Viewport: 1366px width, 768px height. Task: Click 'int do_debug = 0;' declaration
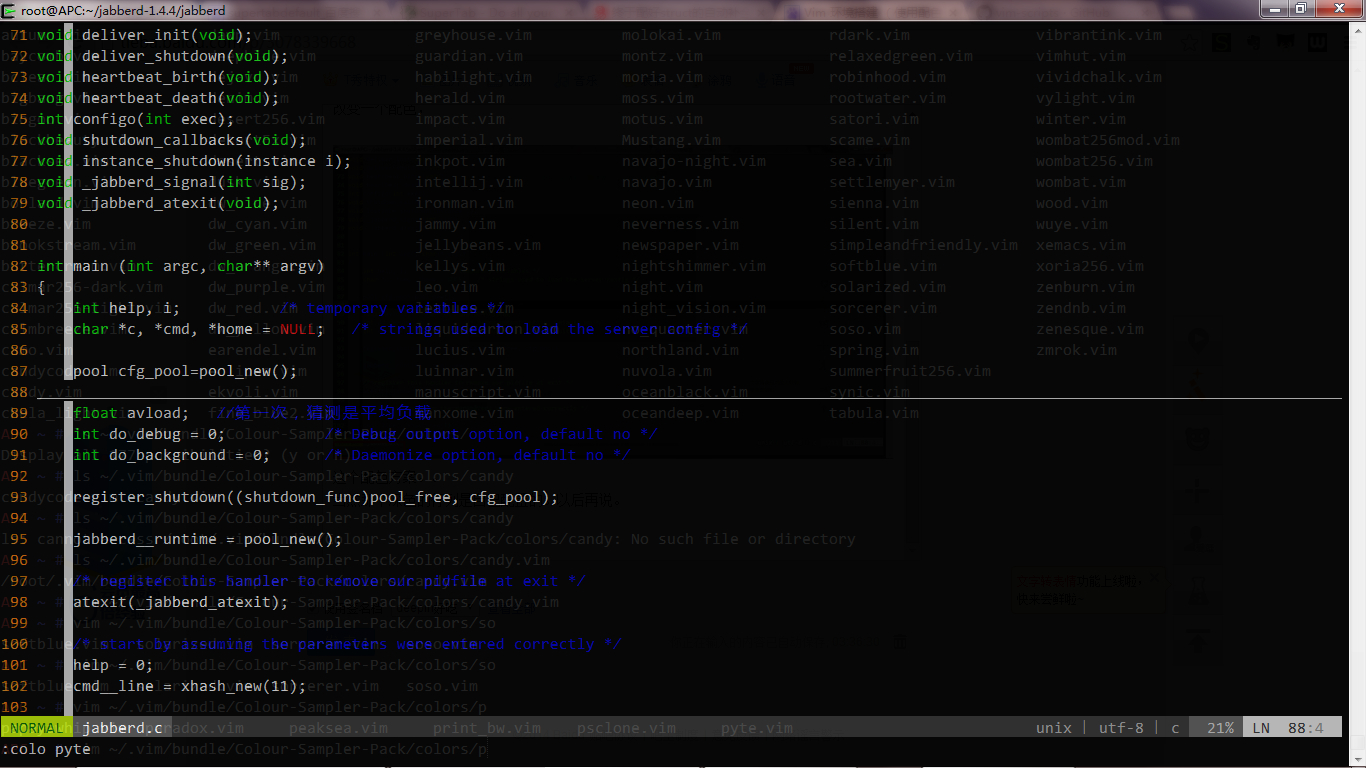(149, 434)
